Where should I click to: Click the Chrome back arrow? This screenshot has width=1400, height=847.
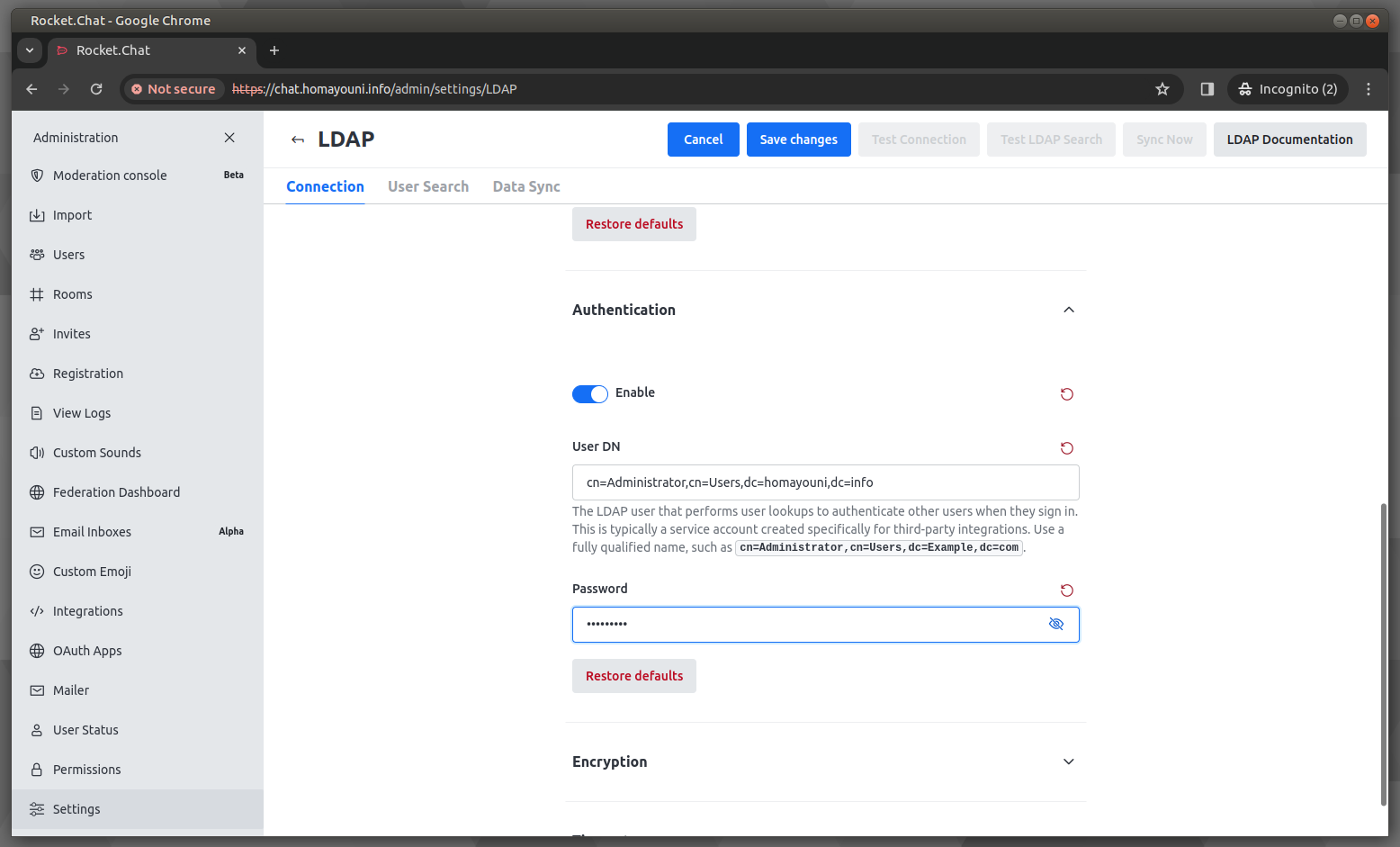click(x=31, y=89)
